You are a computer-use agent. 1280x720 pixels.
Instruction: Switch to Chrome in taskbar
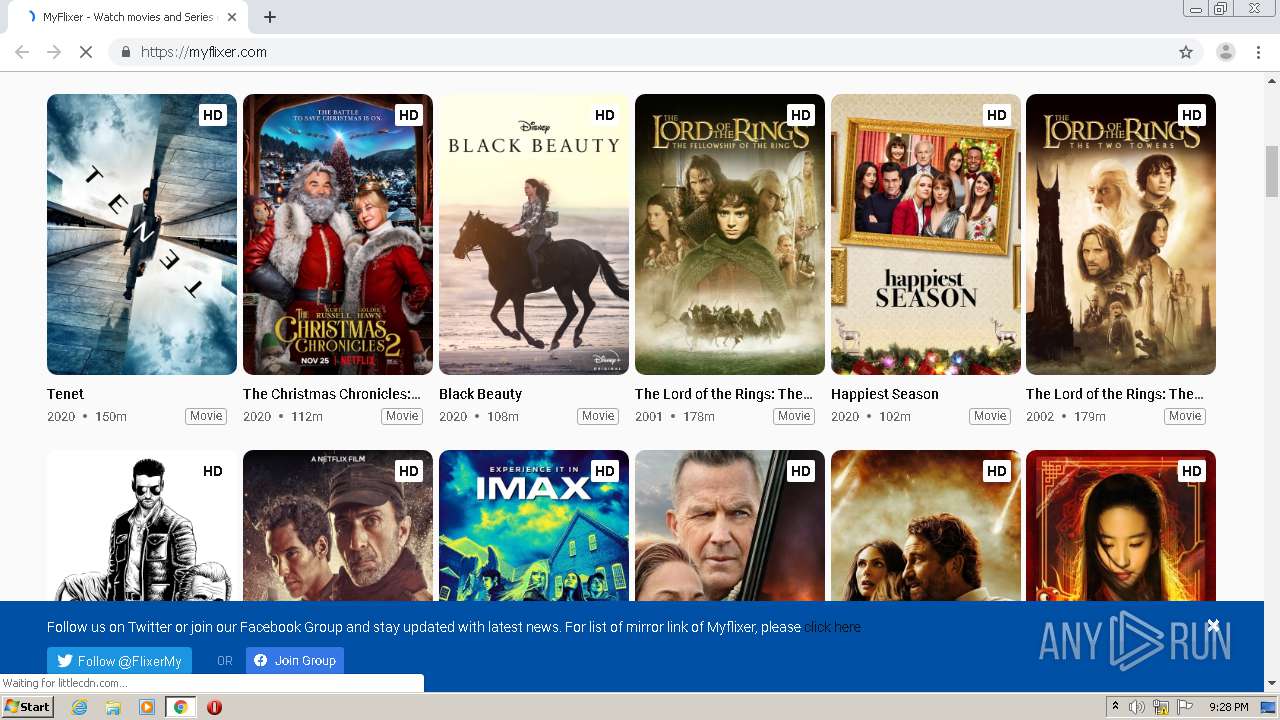180,707
